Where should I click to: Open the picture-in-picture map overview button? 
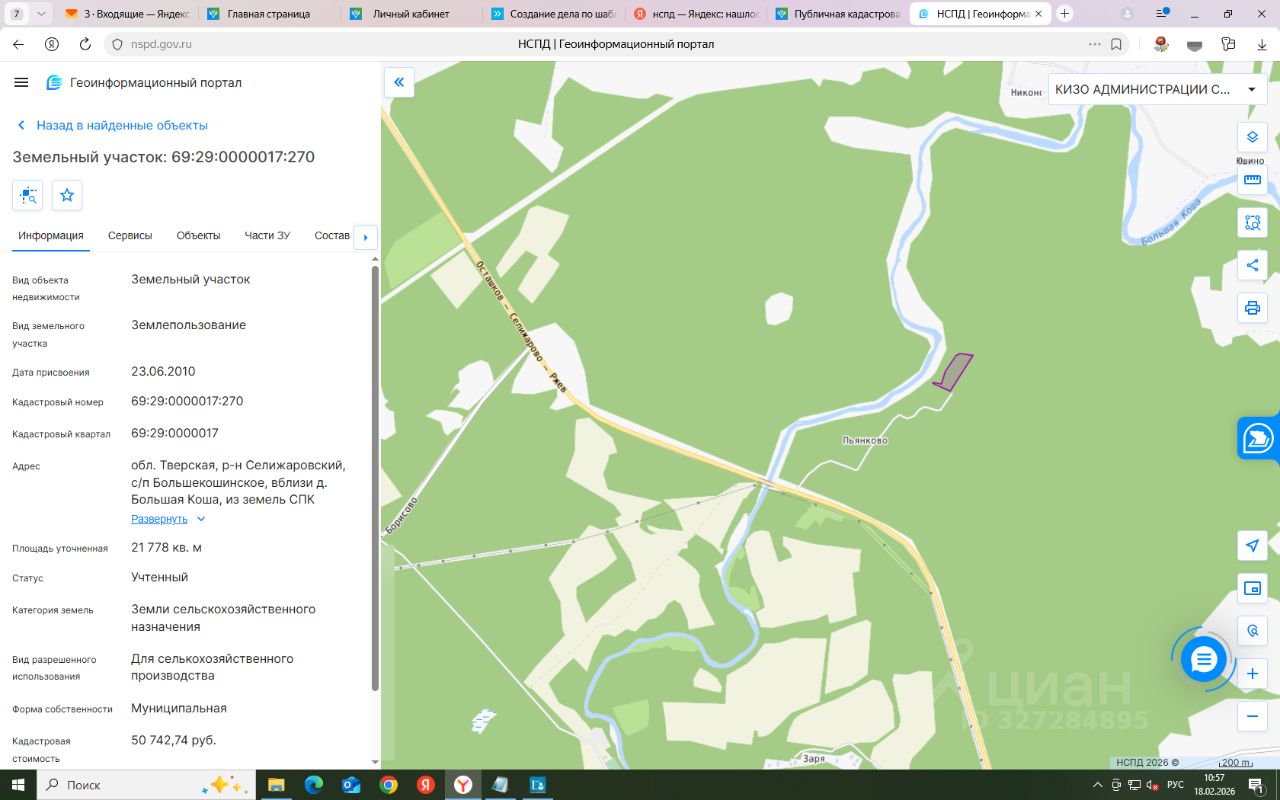(x=1252, y=588)
